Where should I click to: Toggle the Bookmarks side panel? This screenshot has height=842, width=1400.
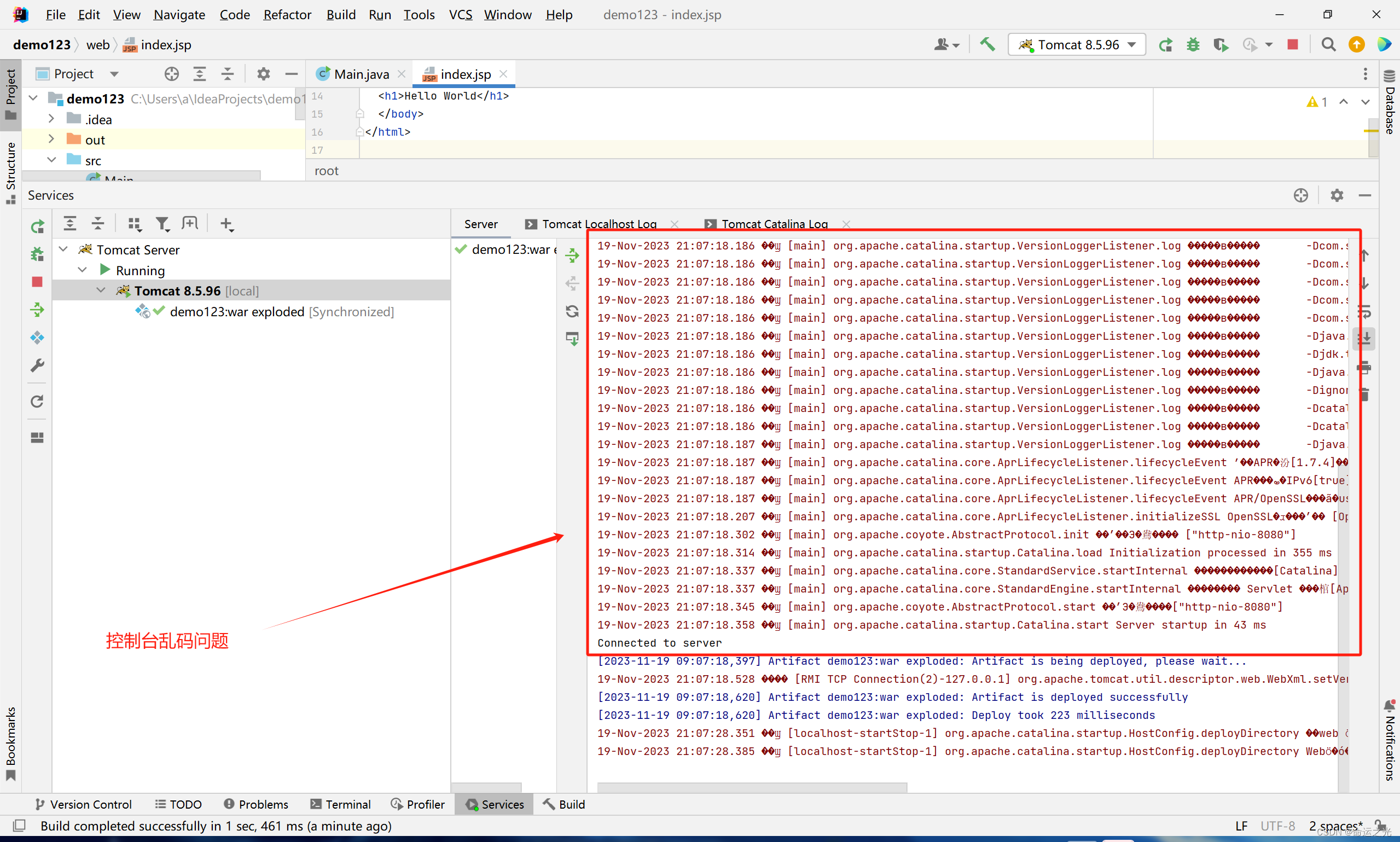click(11, 744)
